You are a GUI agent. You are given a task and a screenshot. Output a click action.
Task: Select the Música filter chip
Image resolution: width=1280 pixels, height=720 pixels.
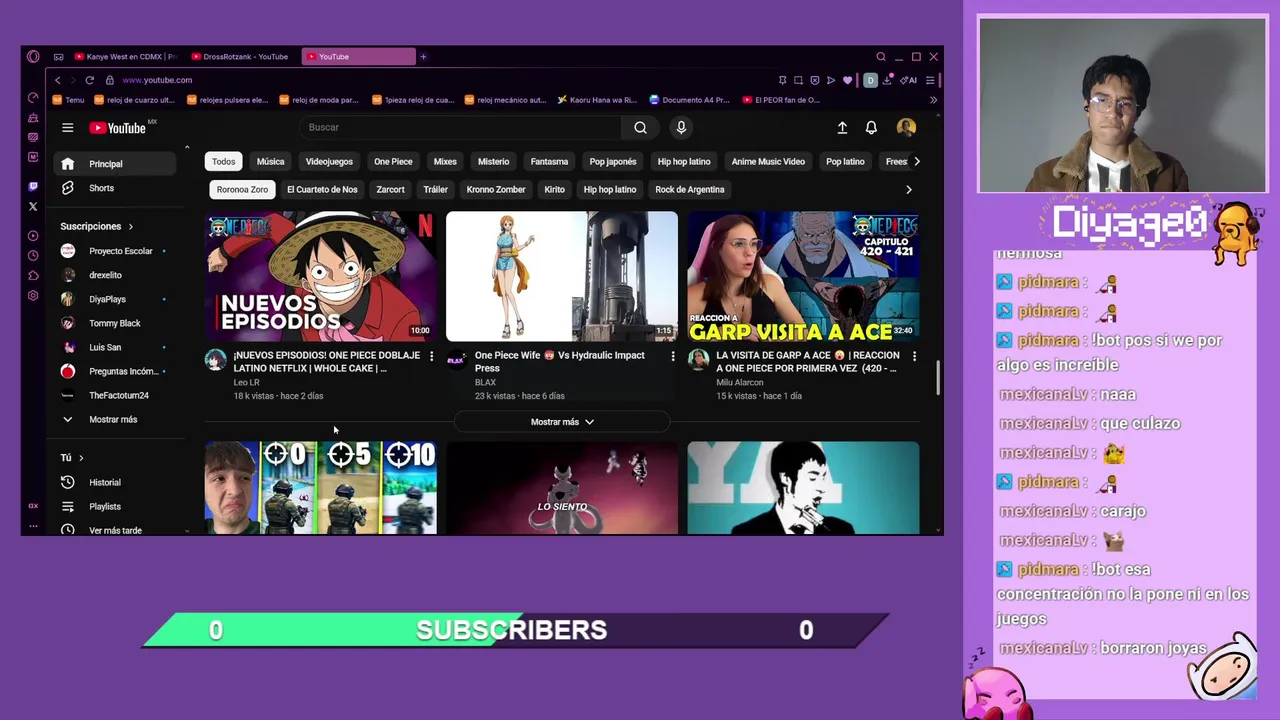click(270, 161)
